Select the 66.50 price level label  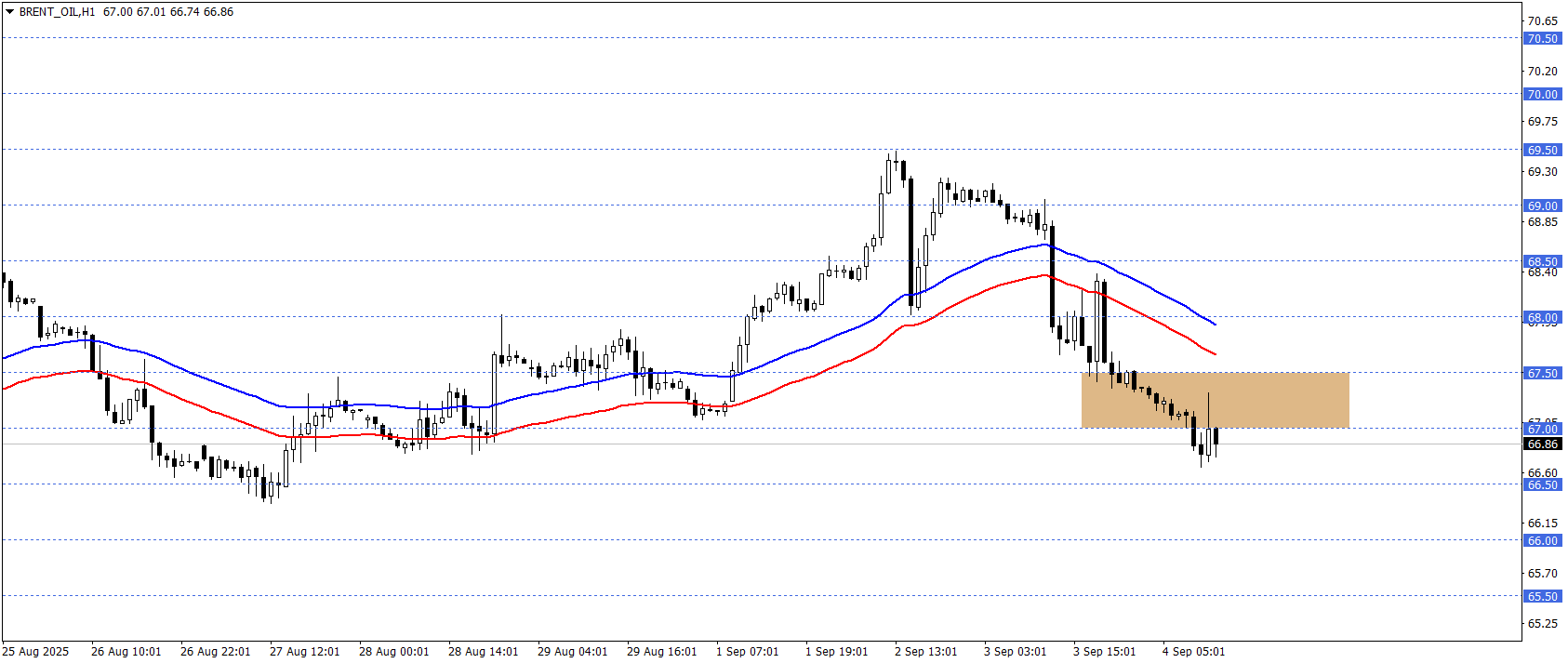click(1542, 484)
